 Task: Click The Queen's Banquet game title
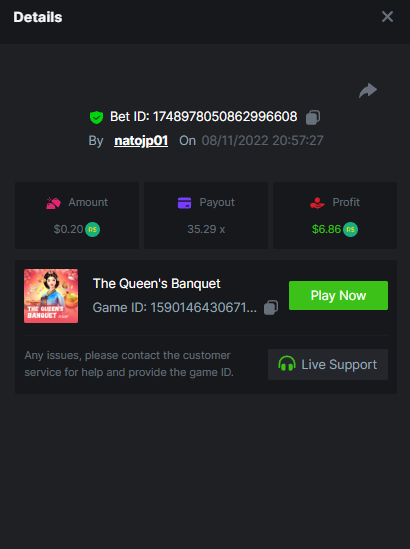(x=157, y=284)
